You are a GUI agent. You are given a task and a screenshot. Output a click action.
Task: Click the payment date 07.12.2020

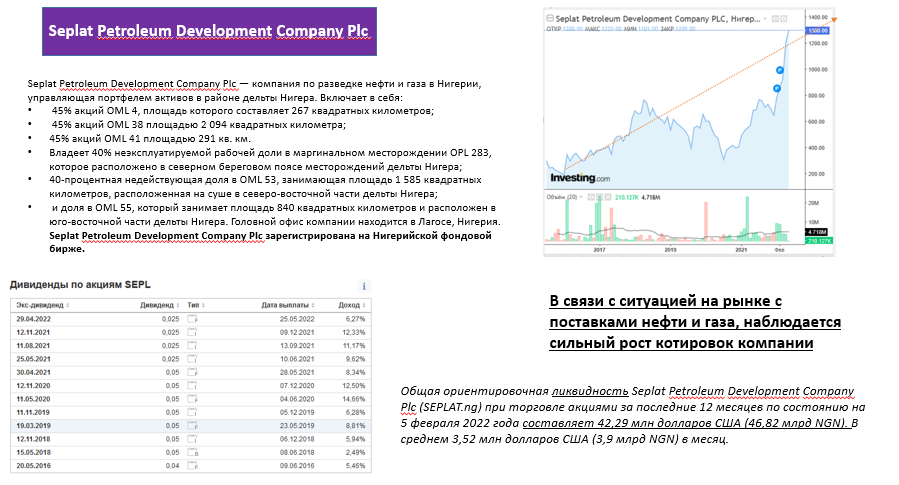pos(297,385)
